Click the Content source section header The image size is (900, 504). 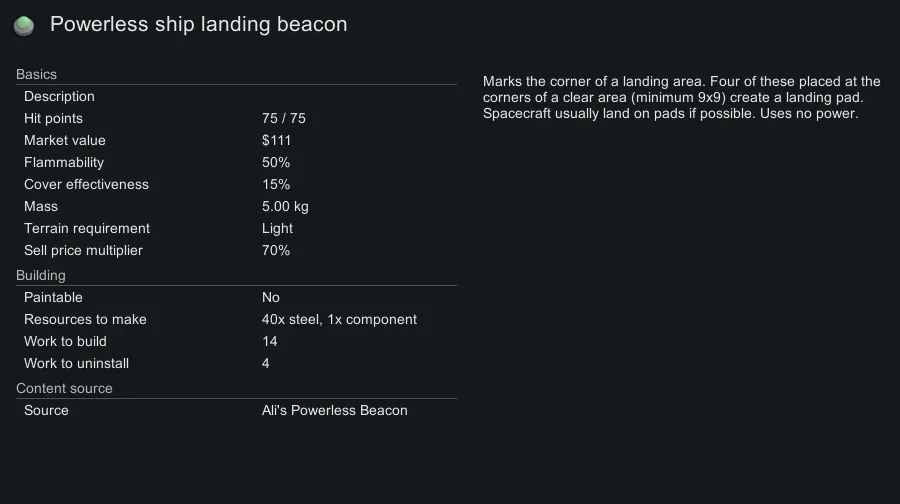pyautogui.click(x=64, y=389)
